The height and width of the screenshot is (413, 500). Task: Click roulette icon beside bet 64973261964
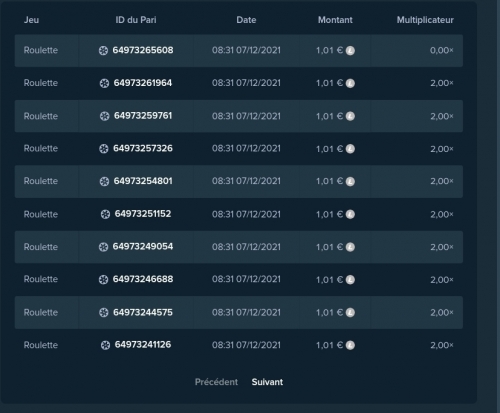pyautogui.click(x=104, y=83)
